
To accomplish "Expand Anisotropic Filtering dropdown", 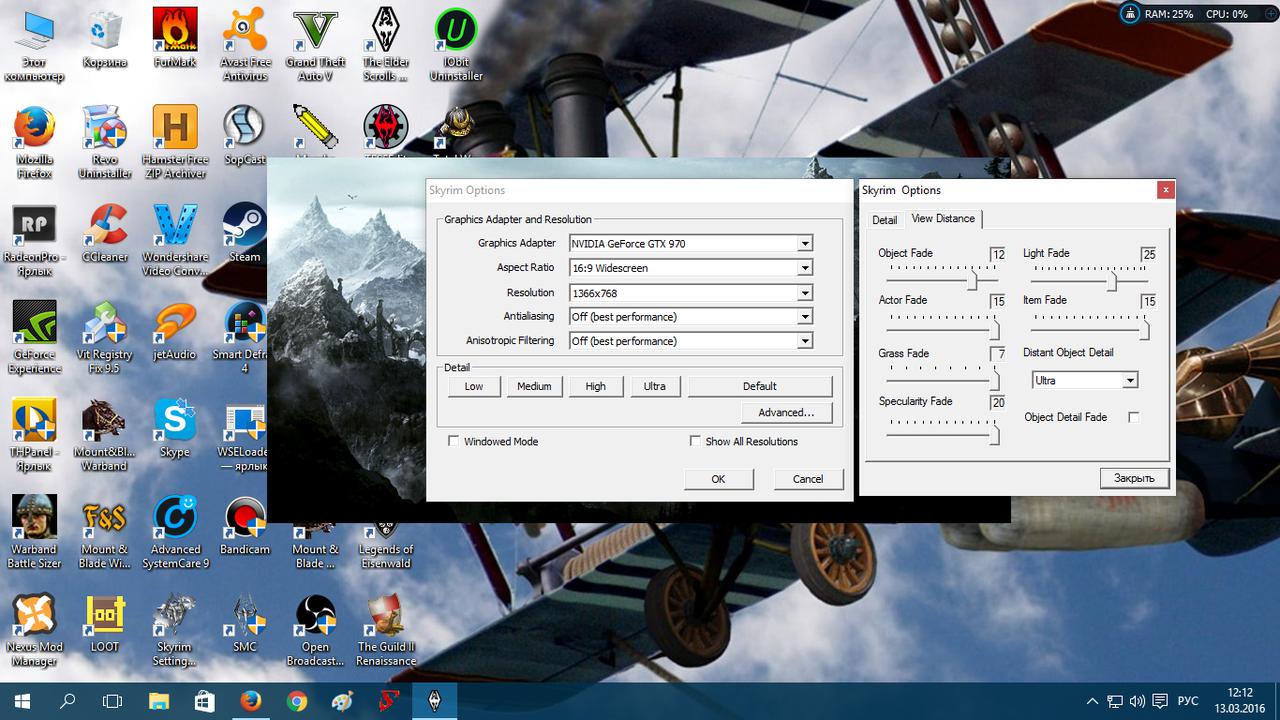I will pyautogui.click(x=804, y=341).
